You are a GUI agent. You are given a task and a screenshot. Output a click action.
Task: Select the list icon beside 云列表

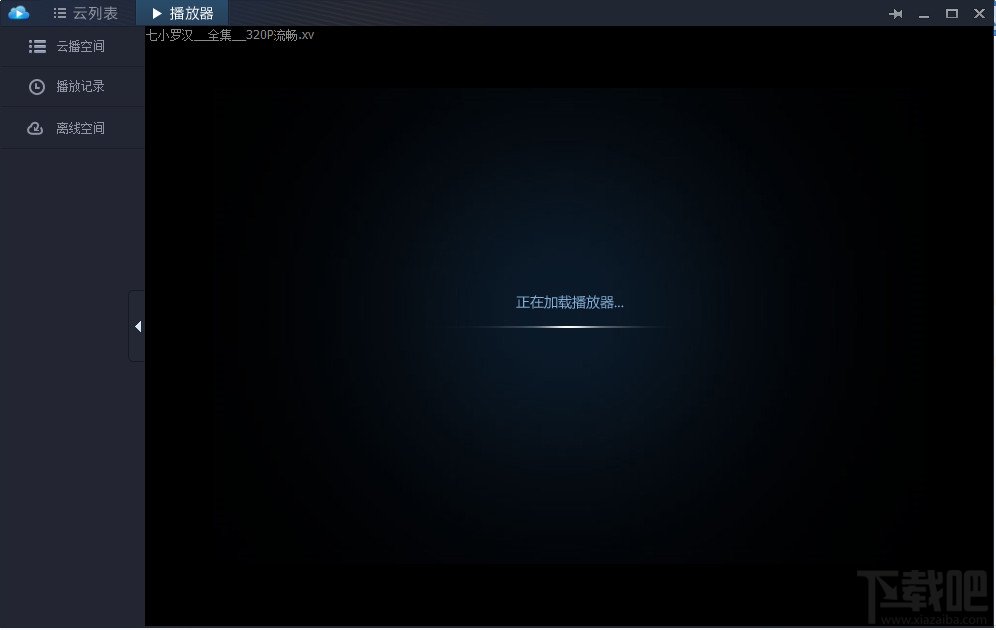pyautogui.click(x=59, y=12)
